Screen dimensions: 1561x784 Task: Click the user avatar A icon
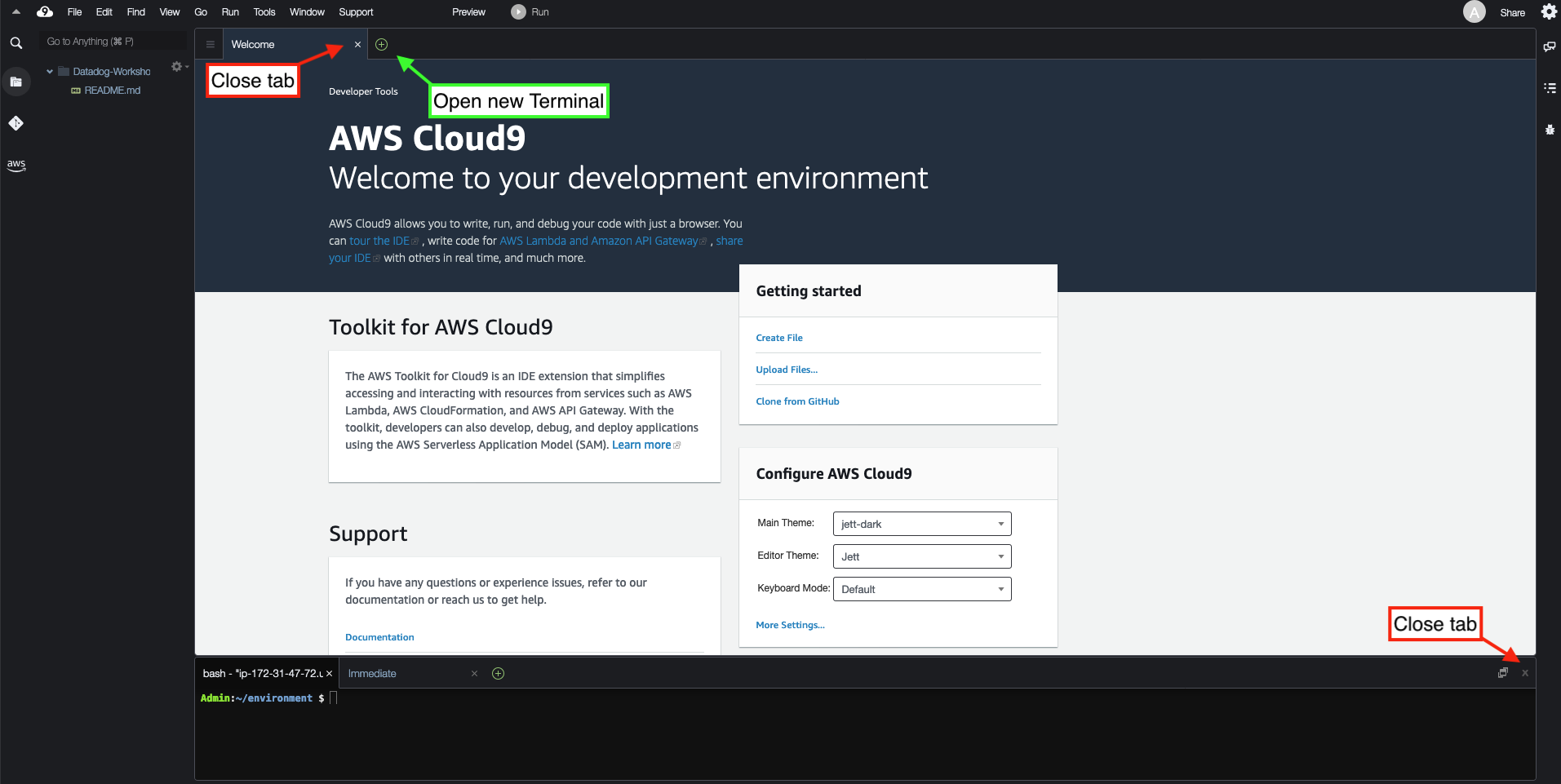[1474, 11]
